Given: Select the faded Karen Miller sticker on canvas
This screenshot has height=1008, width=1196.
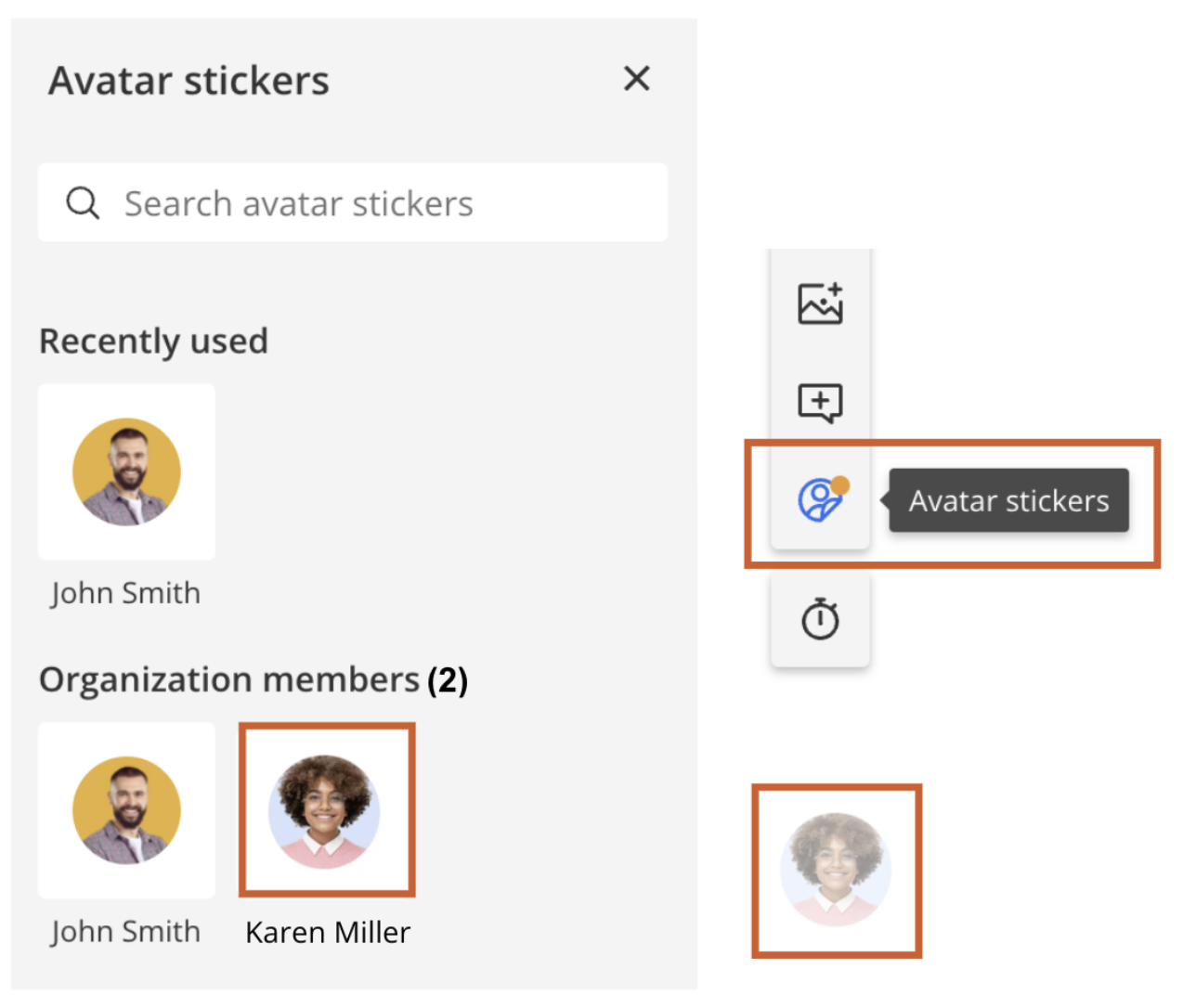Looking at the screenshot, I should [x=836, y=870].
